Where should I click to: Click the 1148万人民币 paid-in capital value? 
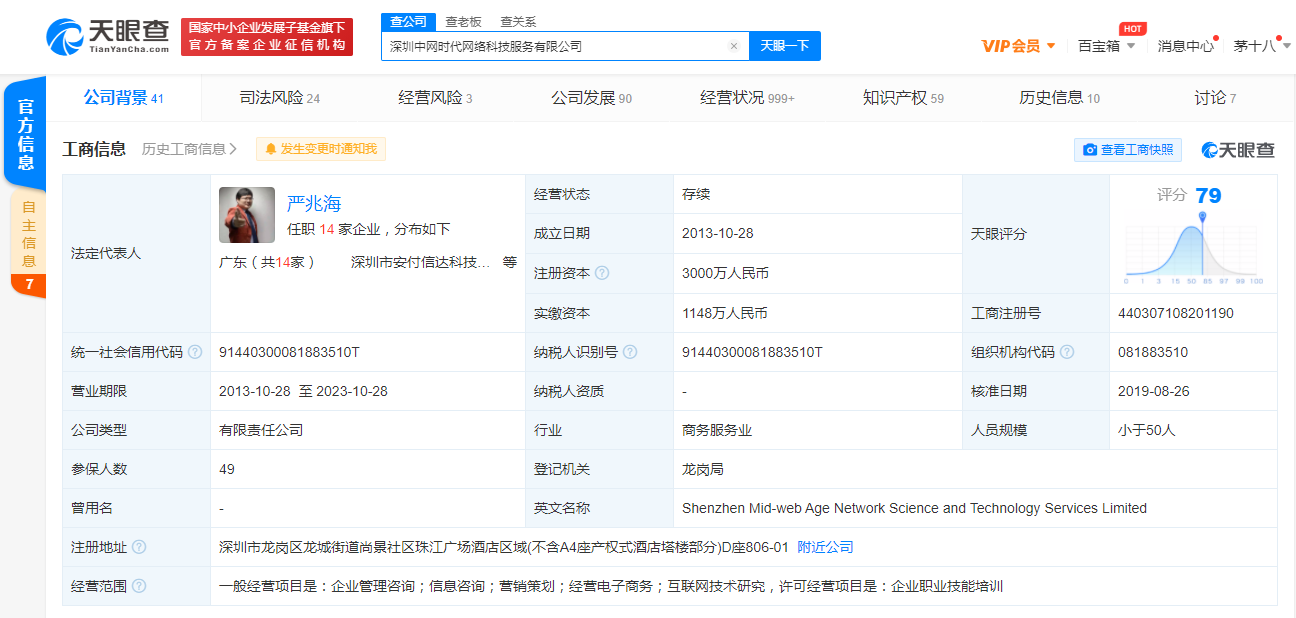click(x=725, y=313)
